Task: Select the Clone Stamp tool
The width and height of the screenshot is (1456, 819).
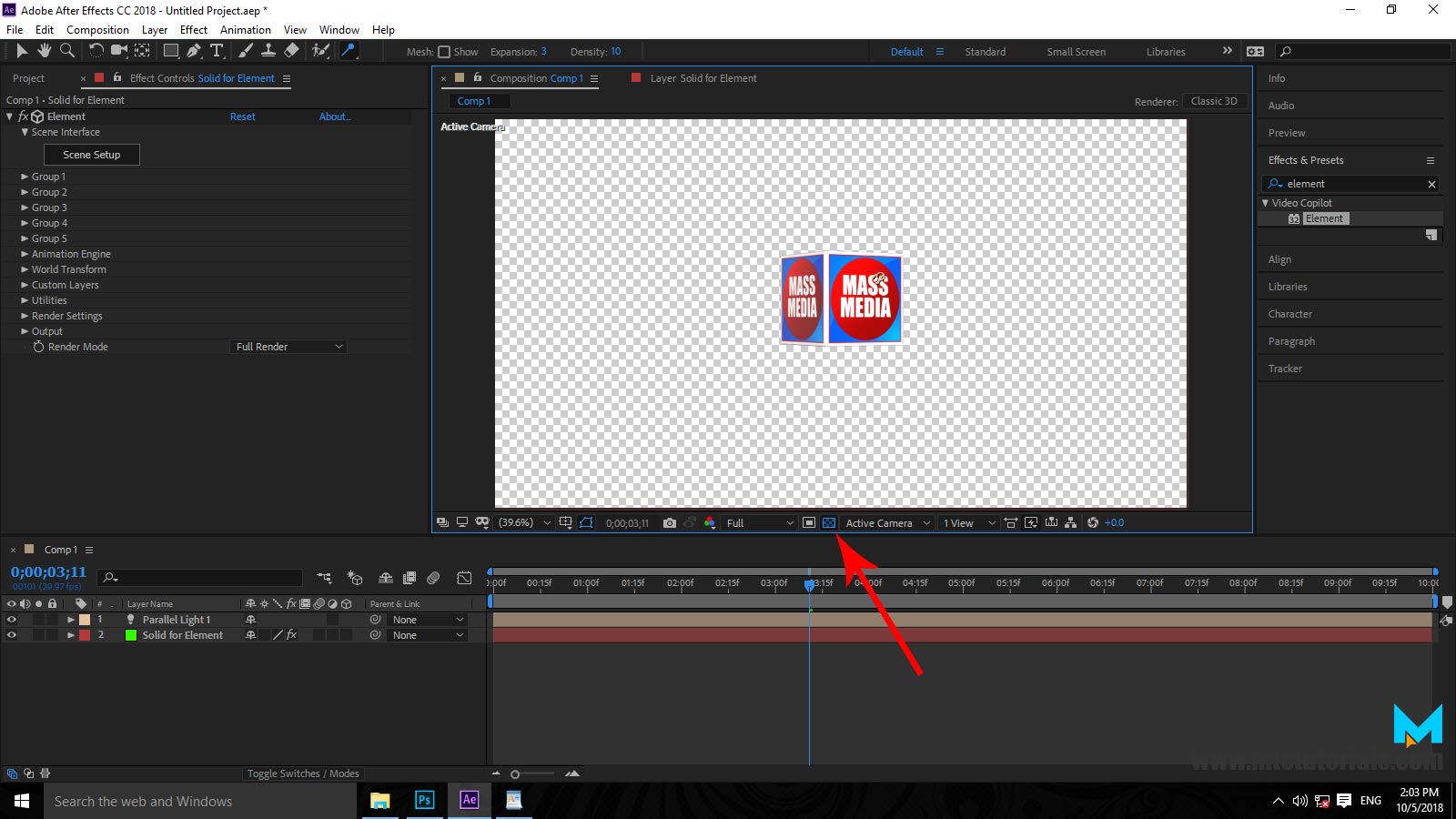Action: point(269,51)
